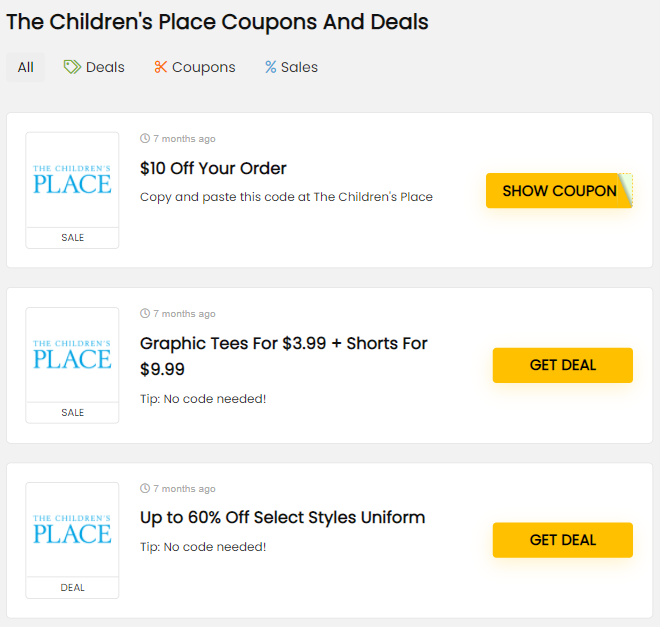Click the green tag icon beside Deals
Viewport: 660px width, 627px height.
pos(72,67)
